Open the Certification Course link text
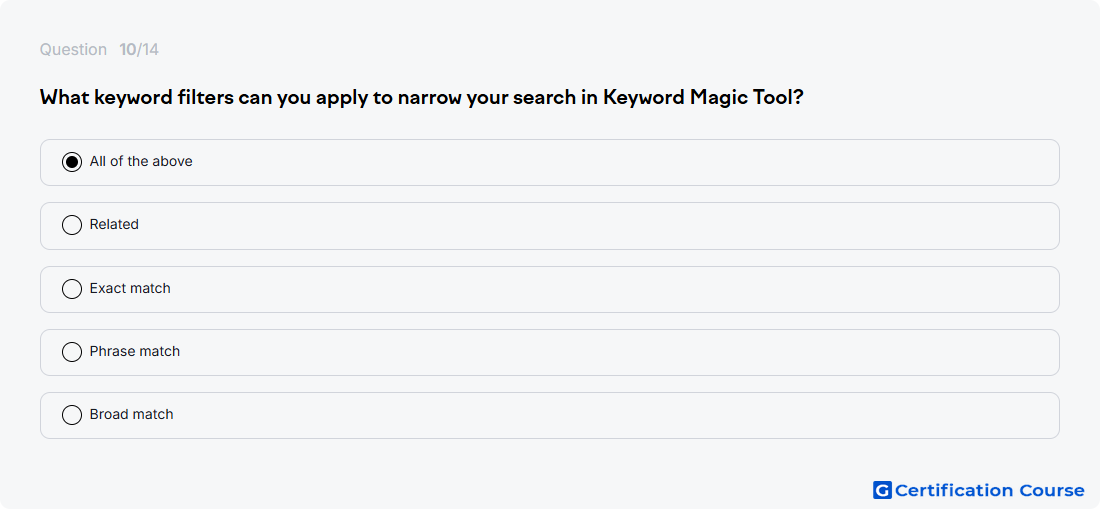This screenshot has height=509, width=1100. [989, 490]
